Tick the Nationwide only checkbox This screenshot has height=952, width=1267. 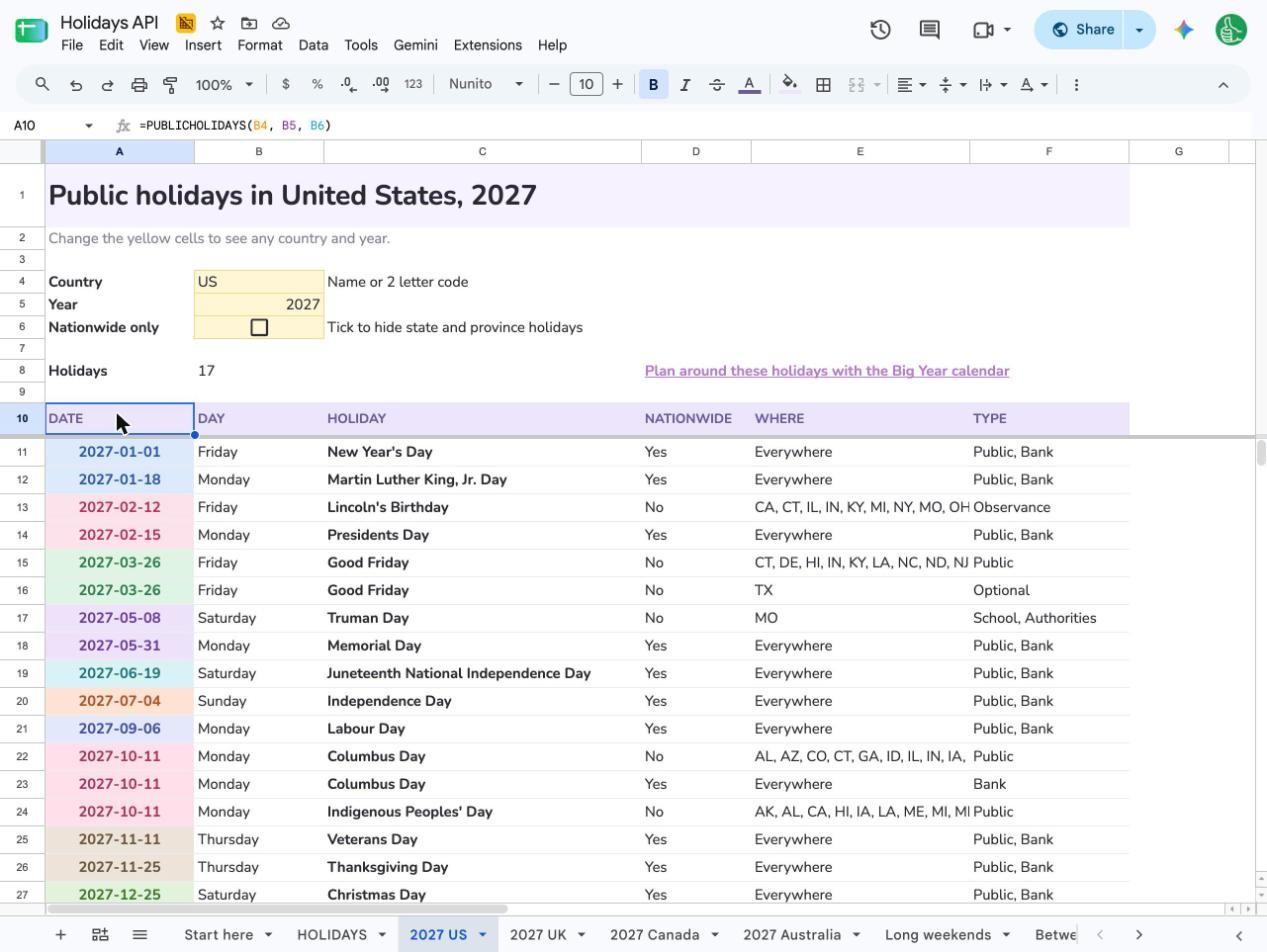coord(259,327)
